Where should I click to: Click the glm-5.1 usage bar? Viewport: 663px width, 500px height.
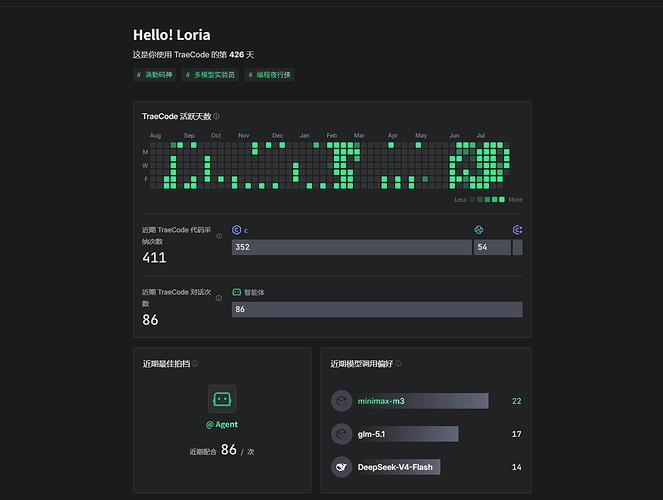tap(406, 434)
